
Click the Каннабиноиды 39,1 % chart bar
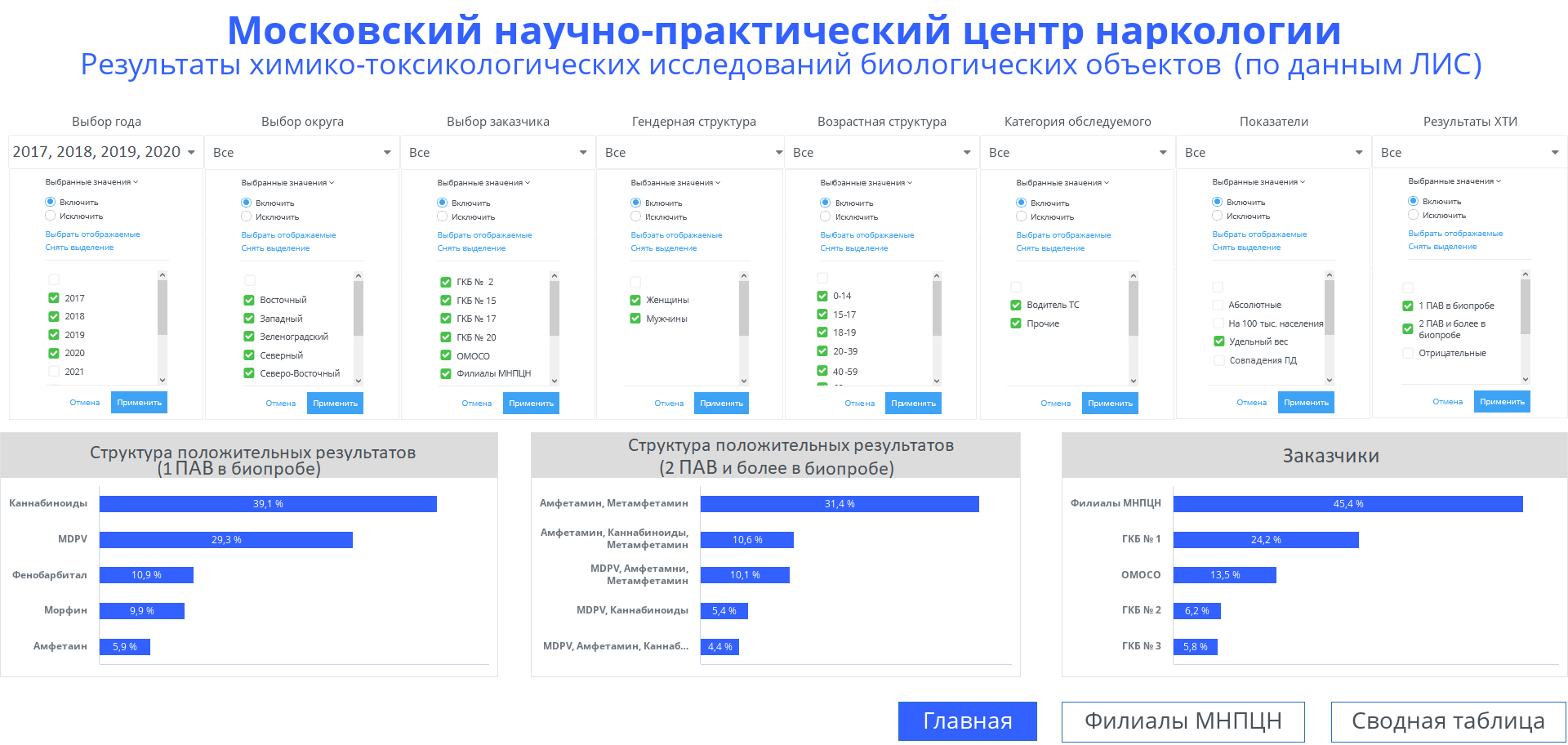coord(268,504)
